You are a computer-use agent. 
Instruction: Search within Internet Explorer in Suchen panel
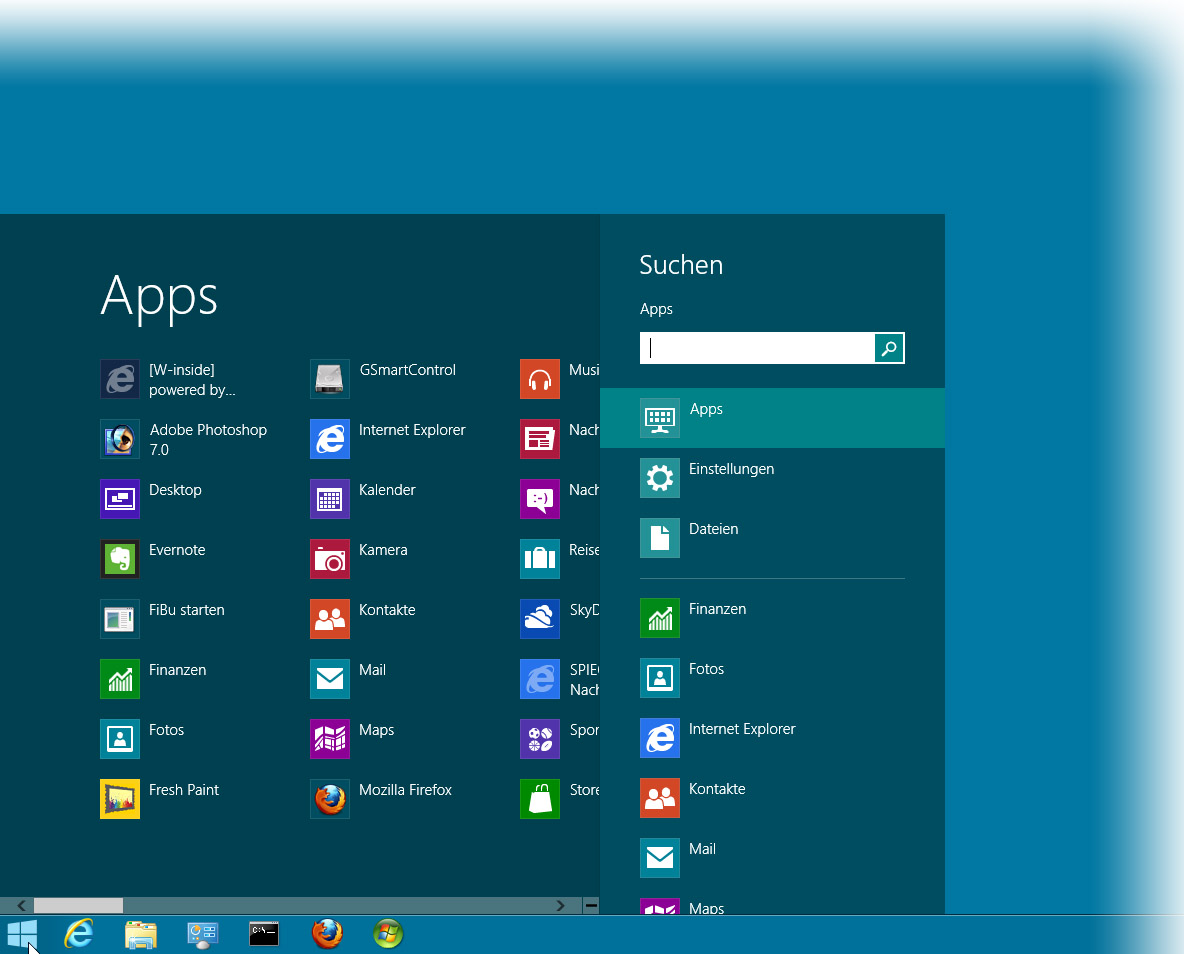tap(772, 738)
